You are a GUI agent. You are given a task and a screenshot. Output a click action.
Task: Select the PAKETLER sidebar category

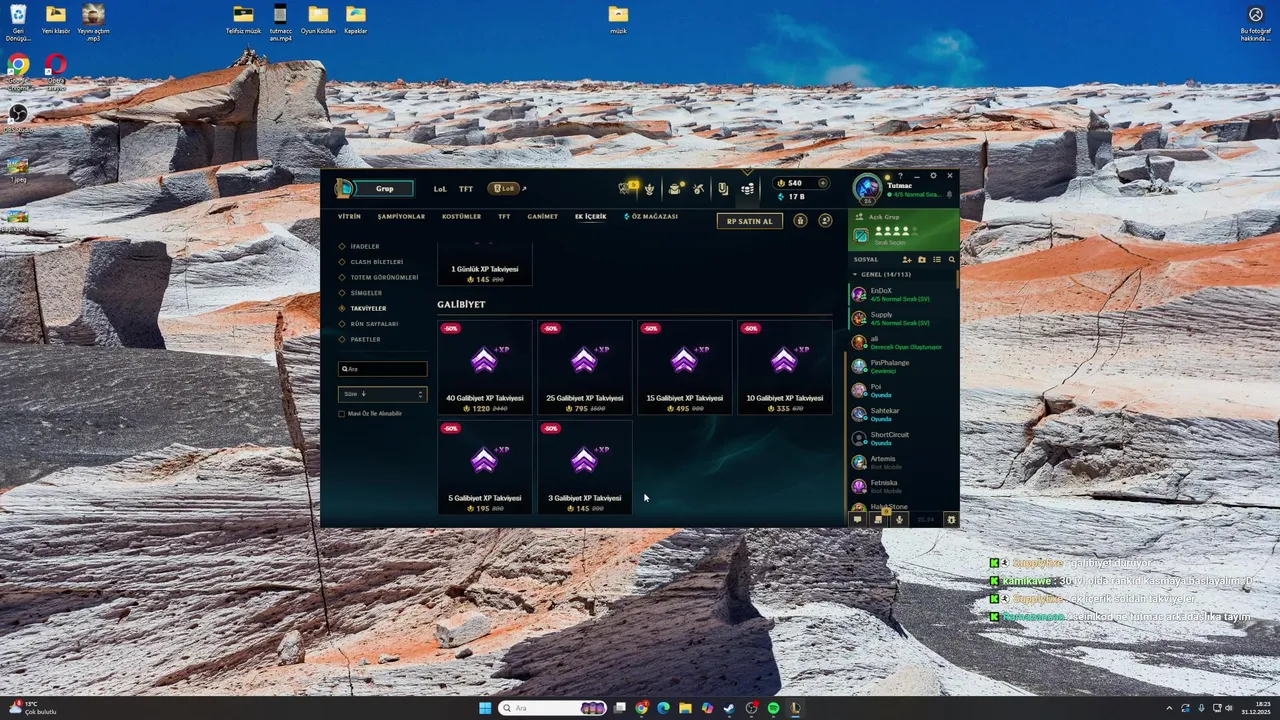click(365, 339)
